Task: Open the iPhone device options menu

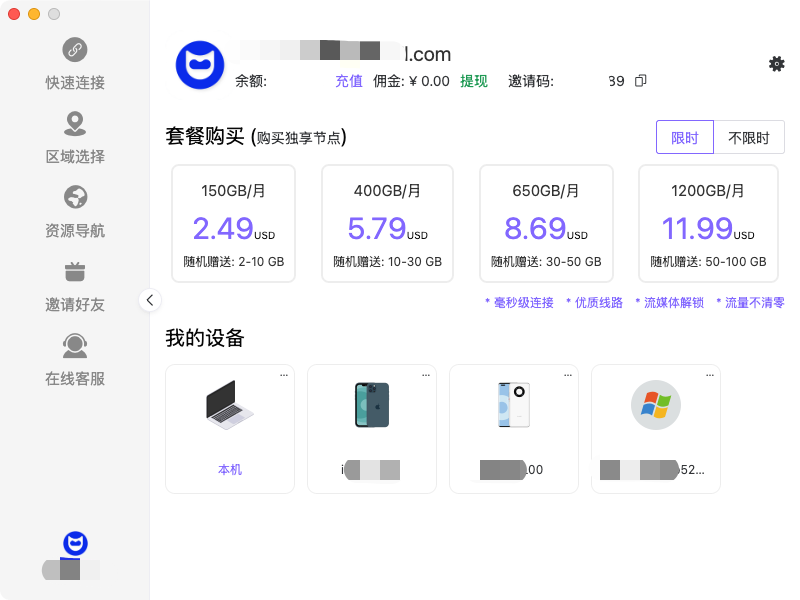Action: [x=426, y=375]
